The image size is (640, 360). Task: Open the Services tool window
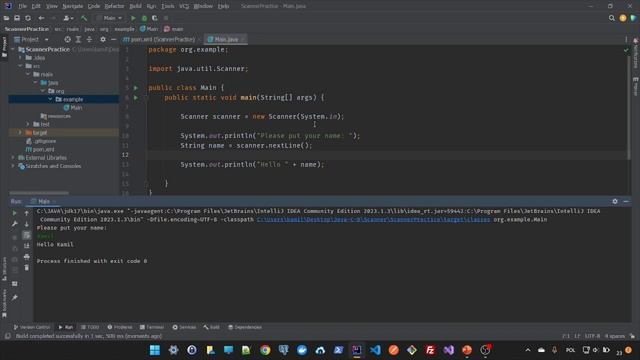pos(184,327)
